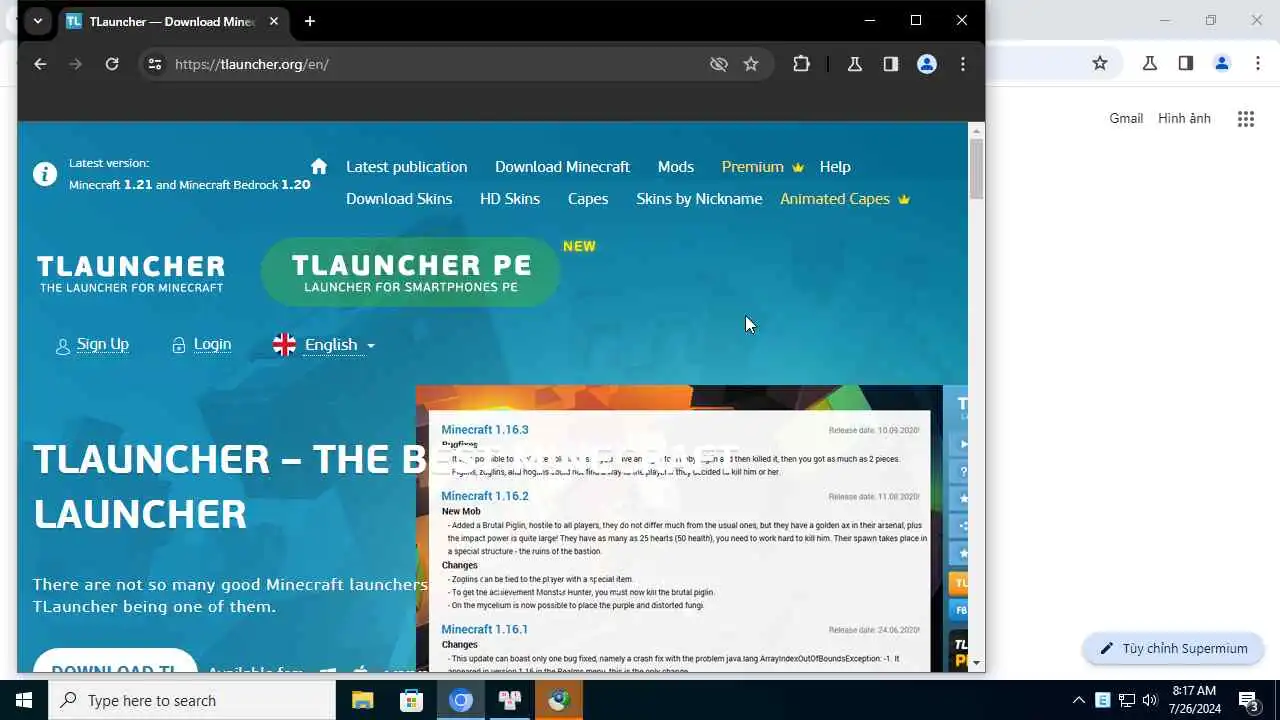Viewport: 1280px width, 720px height.
Task: Go to the Capes page
Action: 588,198
